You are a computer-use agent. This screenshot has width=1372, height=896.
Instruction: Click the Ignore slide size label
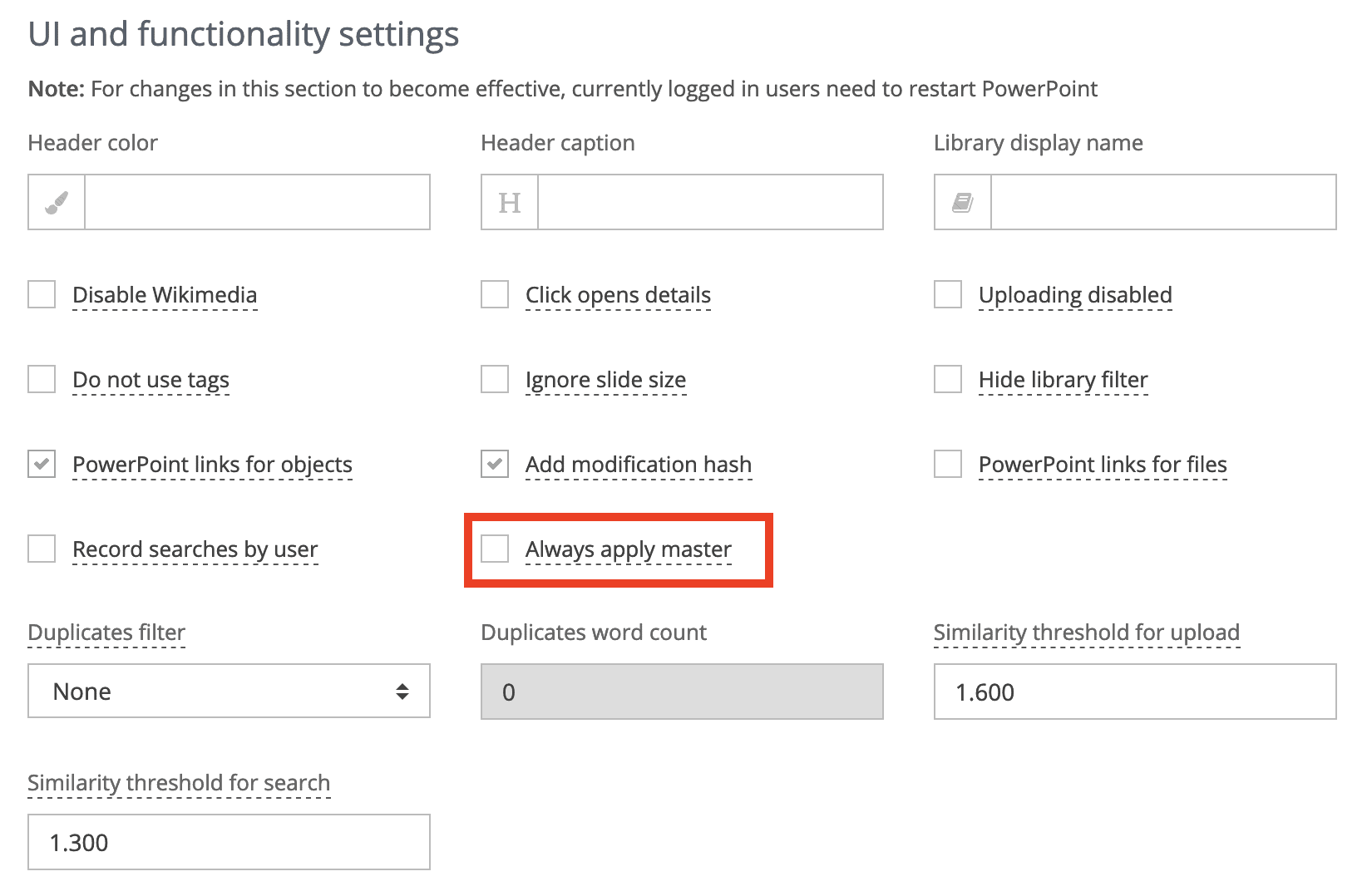[x=605, y=380]
